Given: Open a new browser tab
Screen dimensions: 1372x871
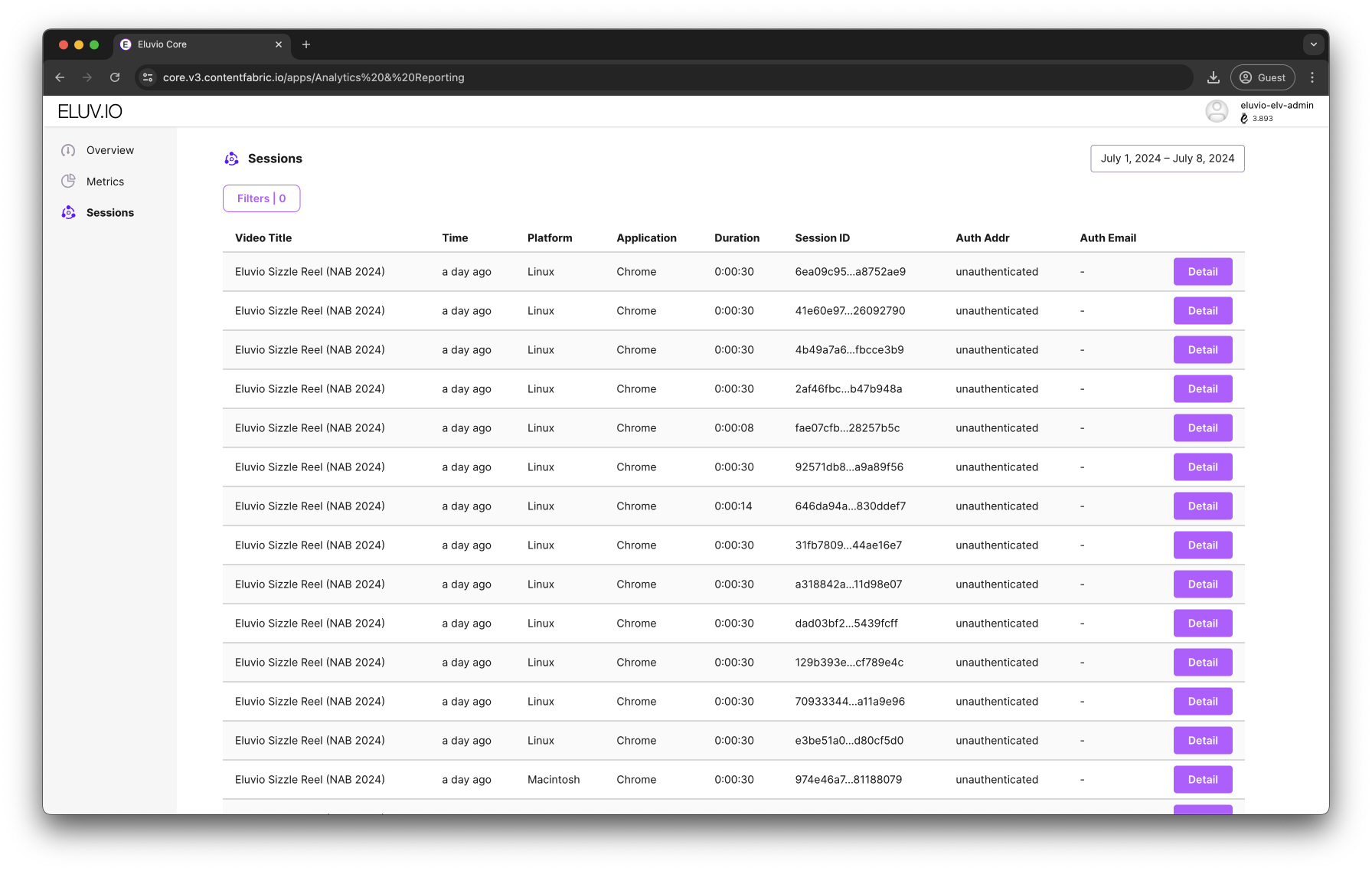Looking at the screenshot, I should pos(306,44).
